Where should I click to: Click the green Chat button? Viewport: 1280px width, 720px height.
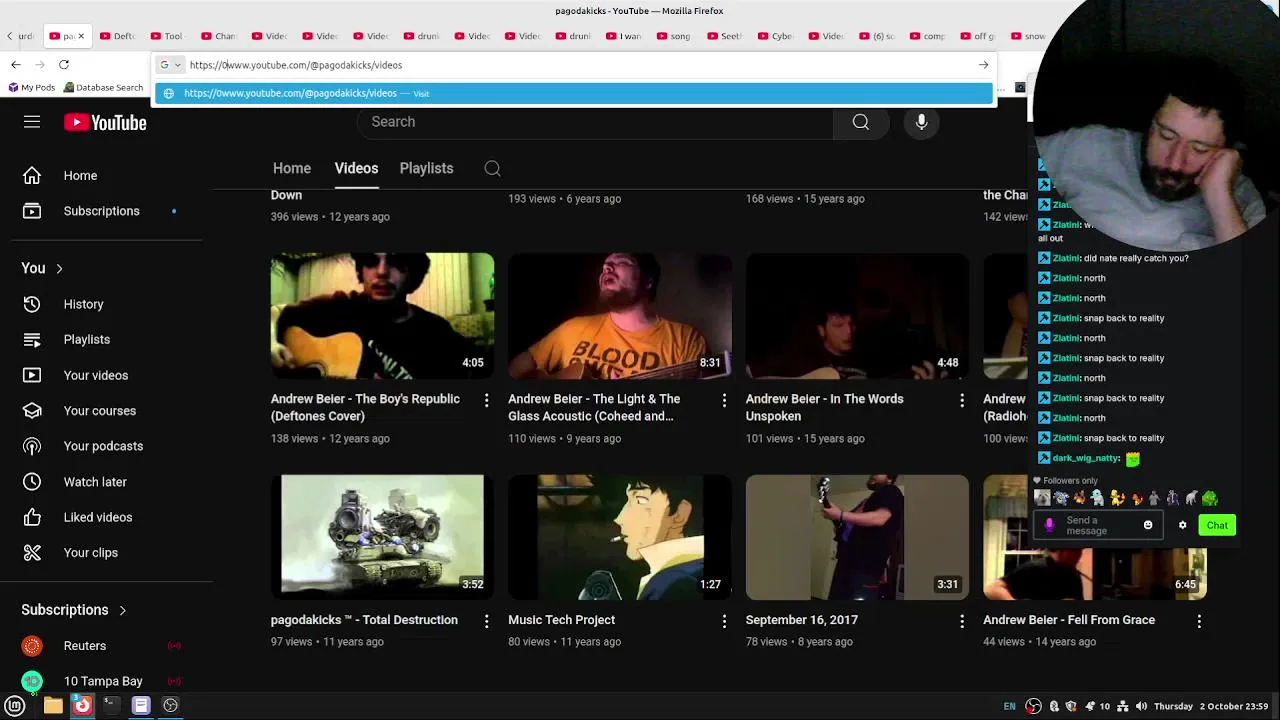pos(1217,525)
